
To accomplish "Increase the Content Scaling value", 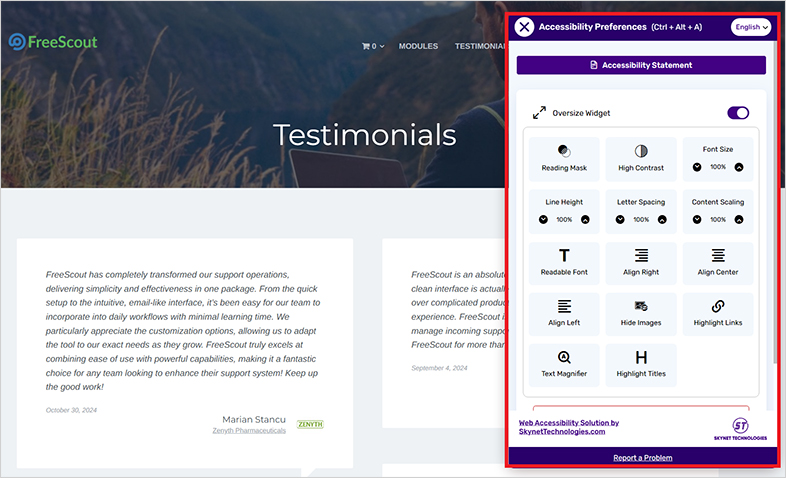I will (x=739, y=219).
